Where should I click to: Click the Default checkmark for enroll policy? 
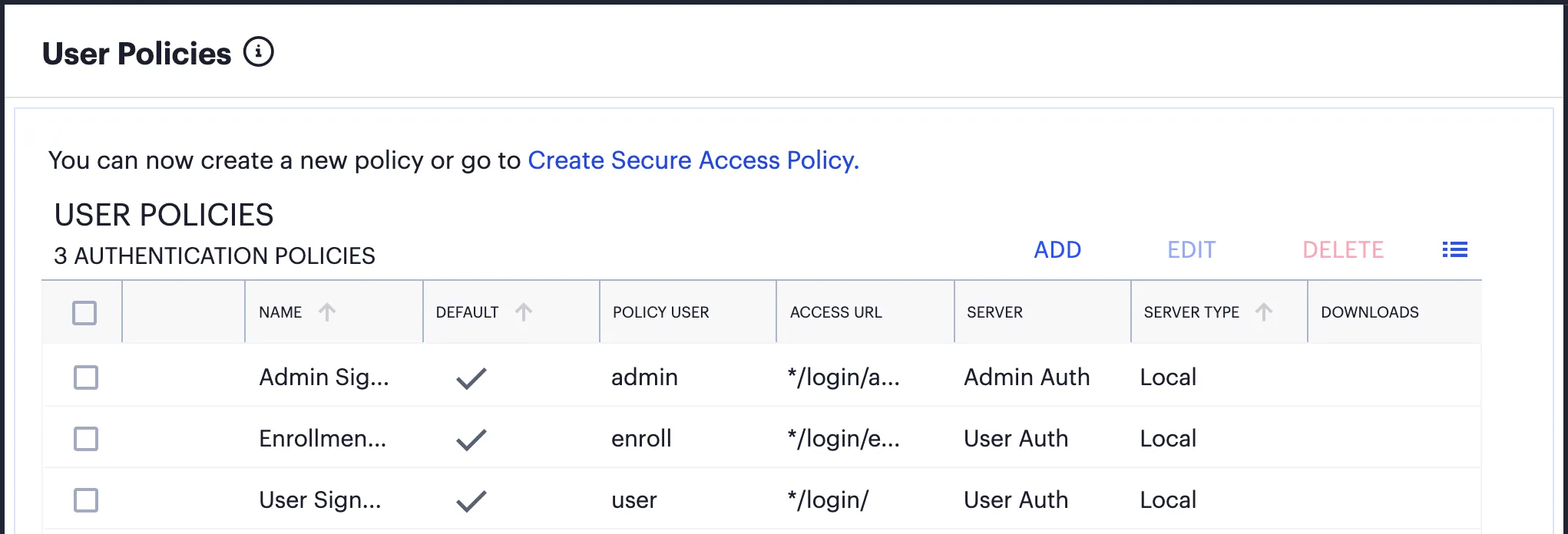tap(471, 439)
